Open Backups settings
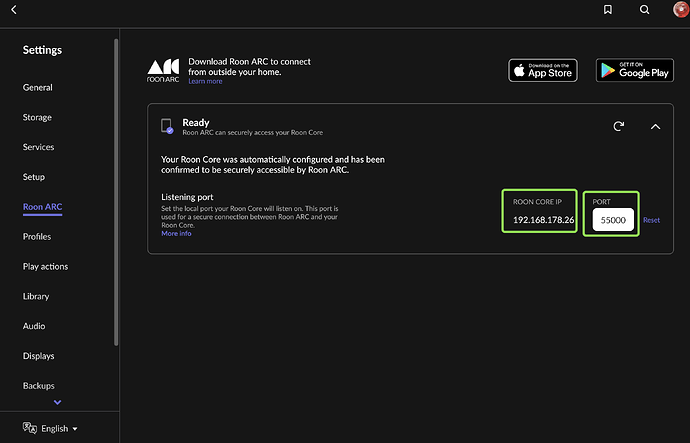 38,386
